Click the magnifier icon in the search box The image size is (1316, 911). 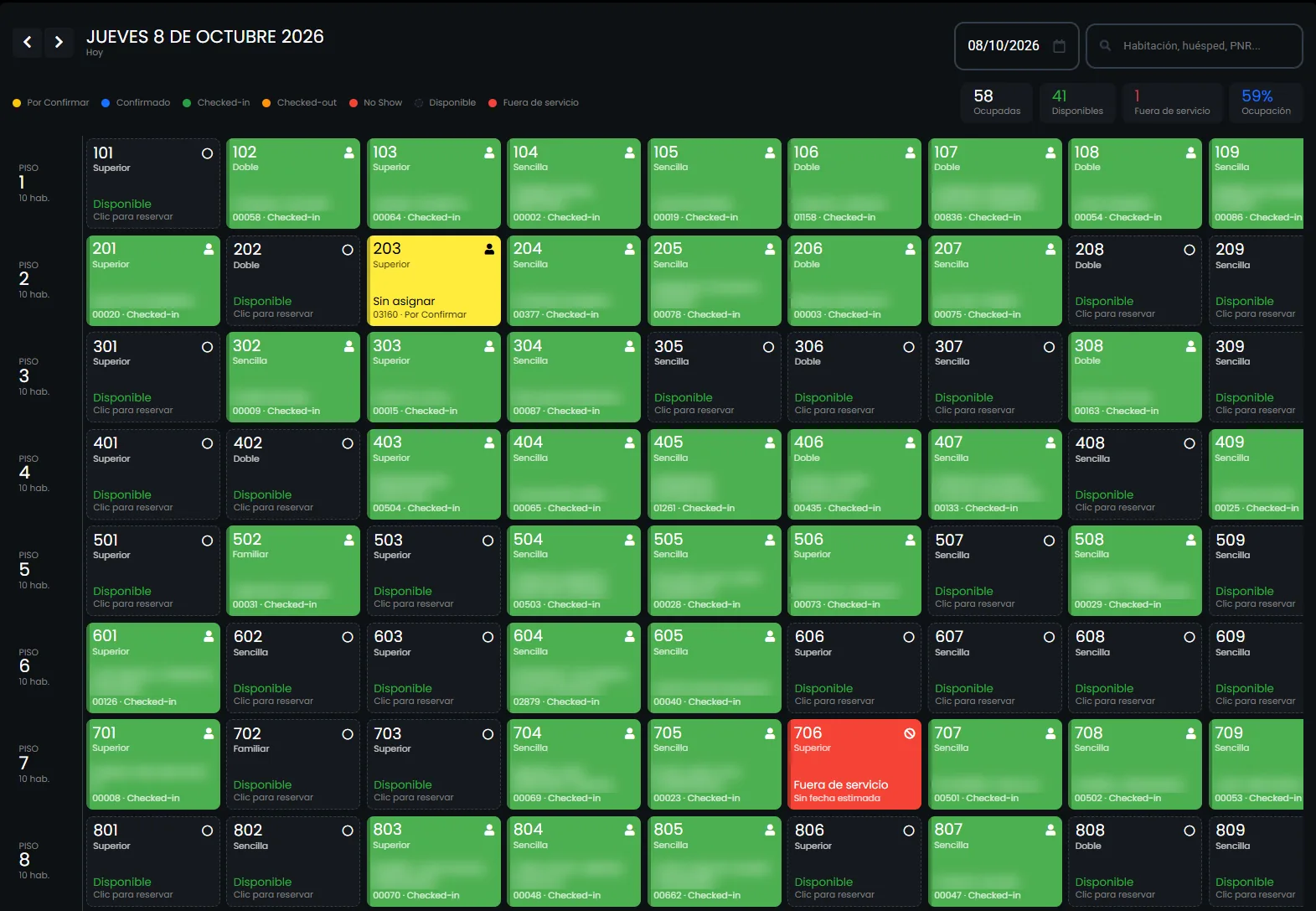[x=1105, y=46]
